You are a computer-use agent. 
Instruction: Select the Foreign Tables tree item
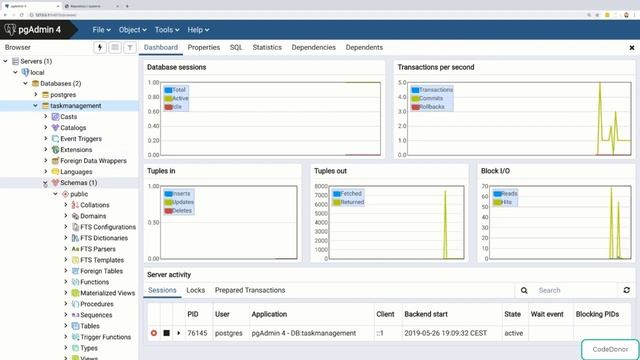click(101, 271)
